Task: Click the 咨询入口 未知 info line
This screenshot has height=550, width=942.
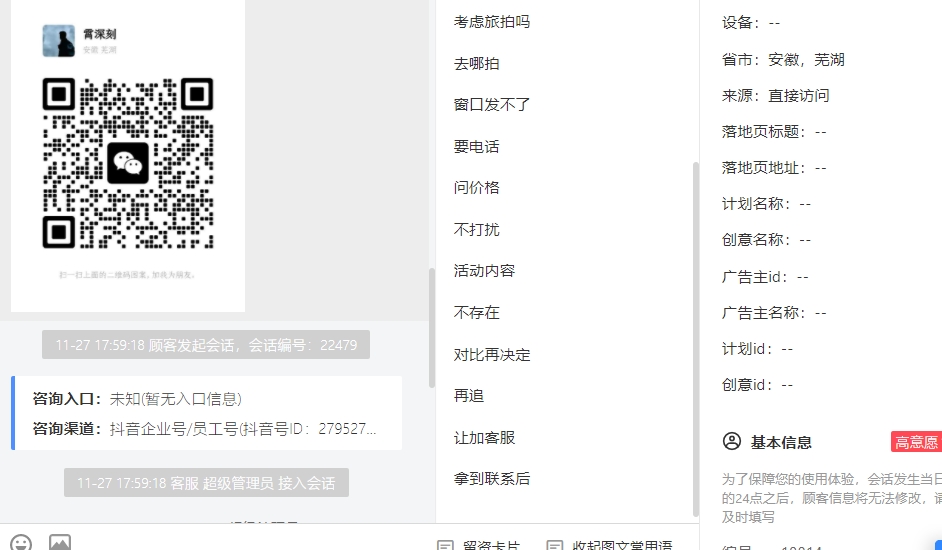Action: point(137,399)
